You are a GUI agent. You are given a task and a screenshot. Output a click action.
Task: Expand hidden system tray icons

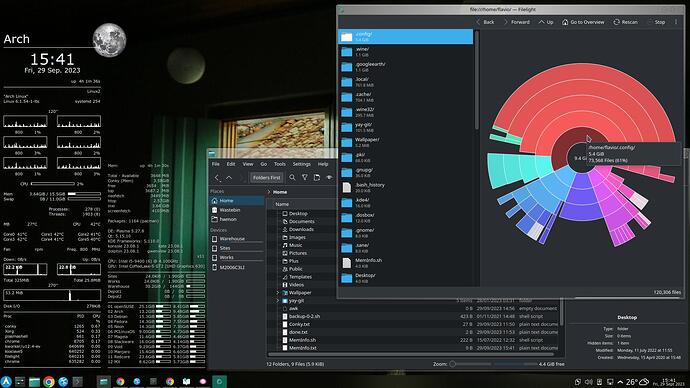pyautogui.click(x=620, y=382)
